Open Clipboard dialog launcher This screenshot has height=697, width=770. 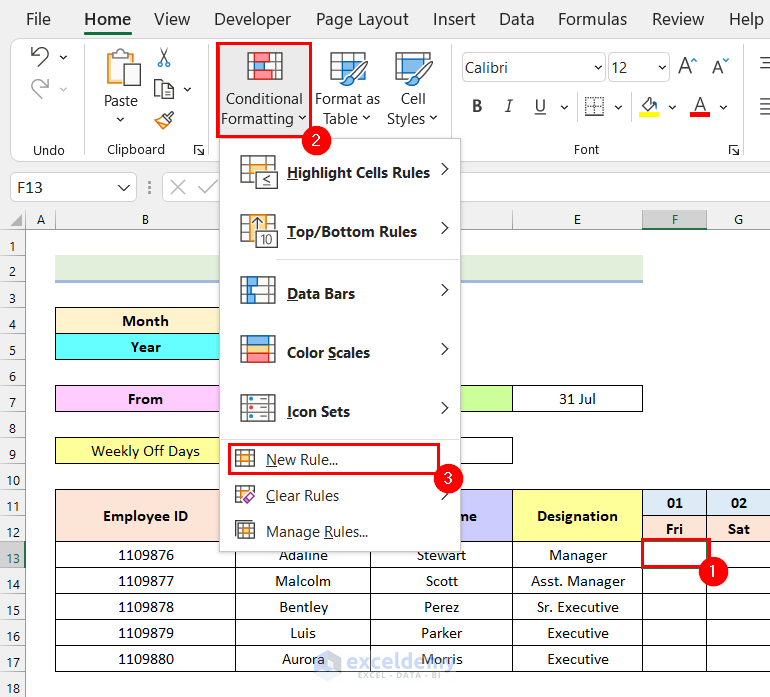(199, 150)
